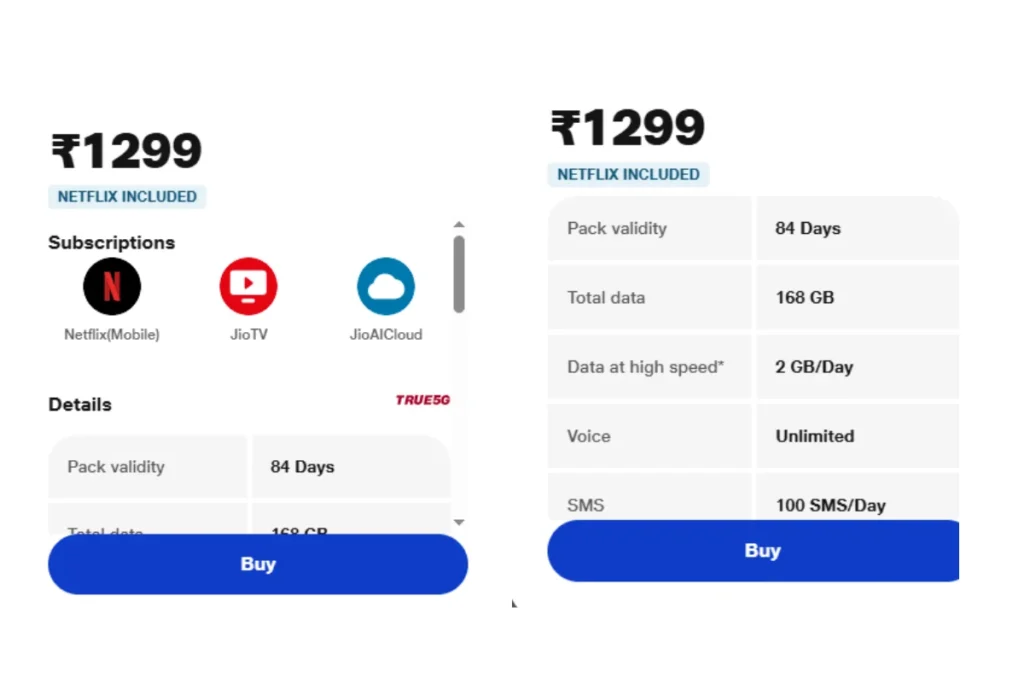The width and height of the screenshot is (1024, 683).
Task: Click the JioTV subscription icon
Action: pos(248,287)
